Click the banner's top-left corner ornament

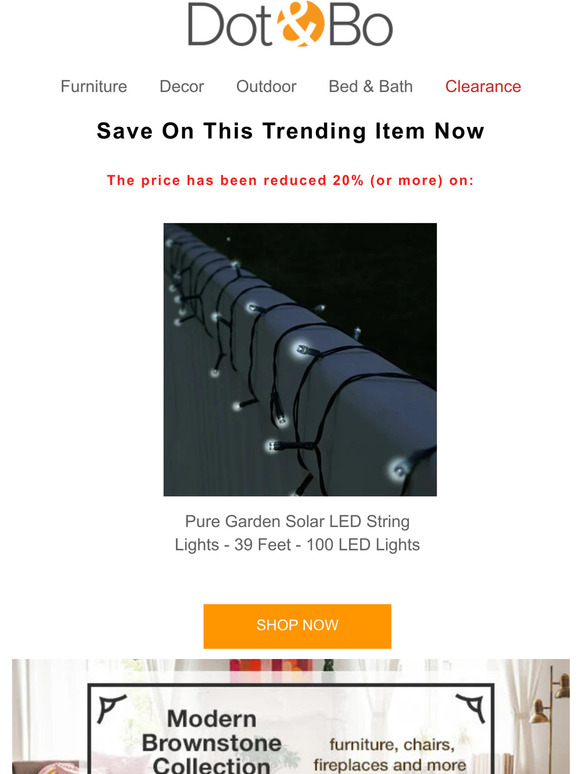pyautogui.click(x=112, y=708)
